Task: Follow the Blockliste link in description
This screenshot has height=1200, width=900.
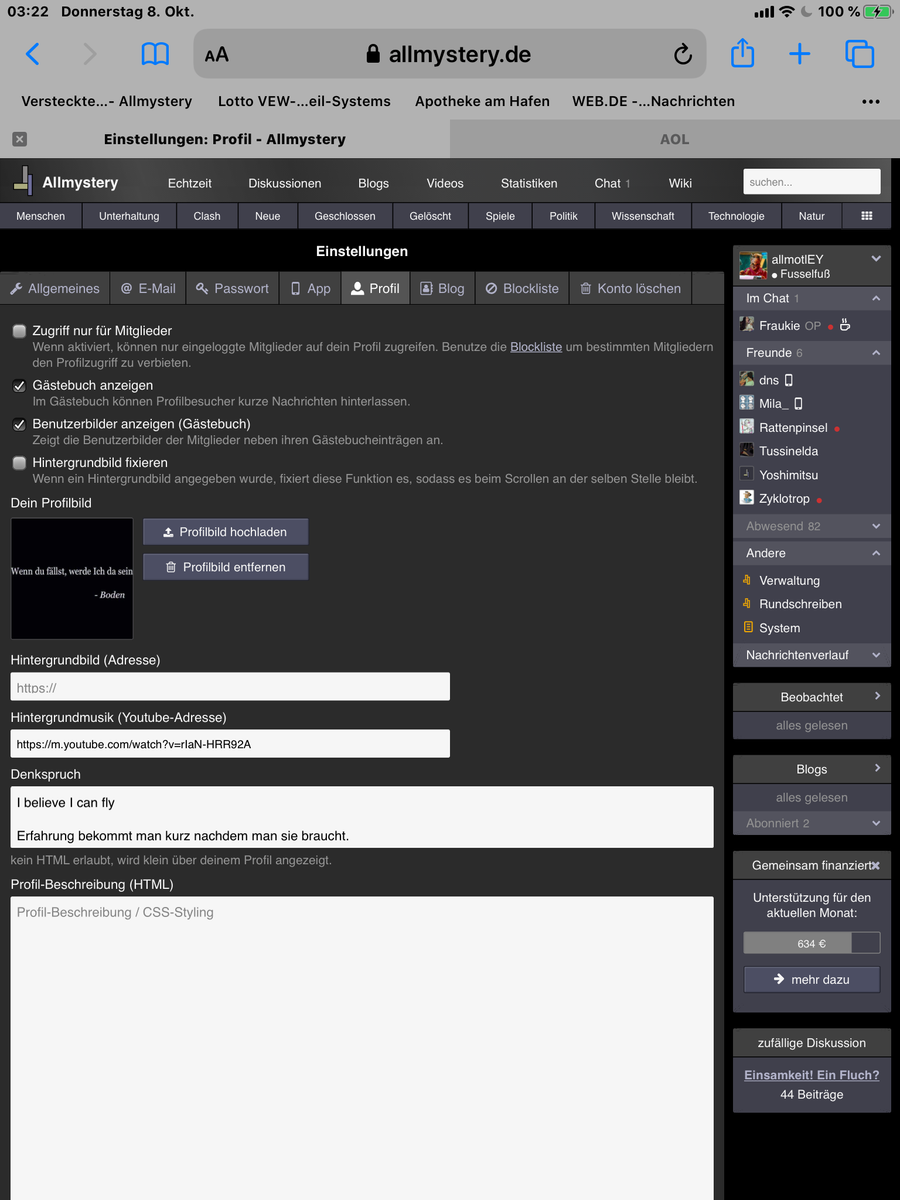Action: click(536, 347)
